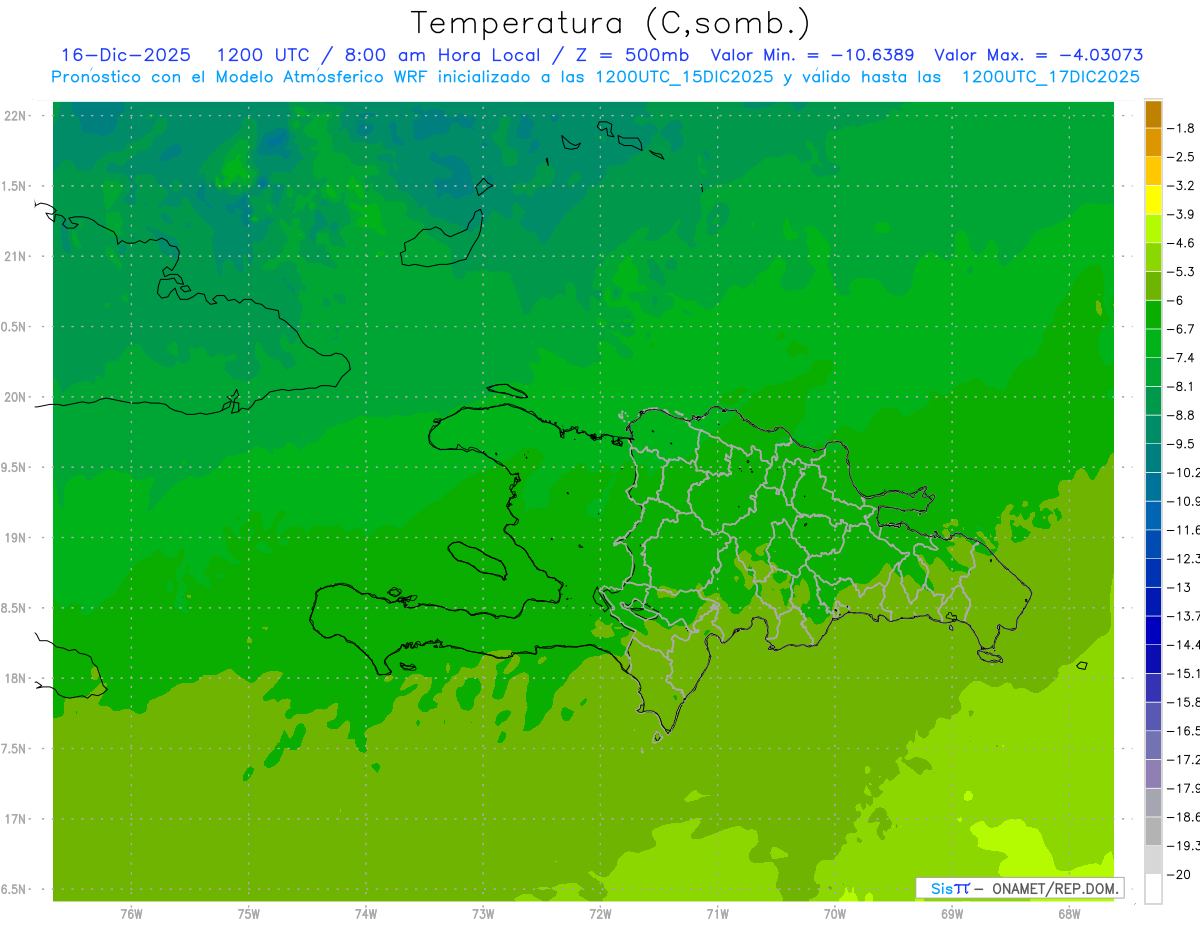This screenshot has width=1200, height=927.
Task: Click the "-8.1" legend value
Action: click(1183, 386)
